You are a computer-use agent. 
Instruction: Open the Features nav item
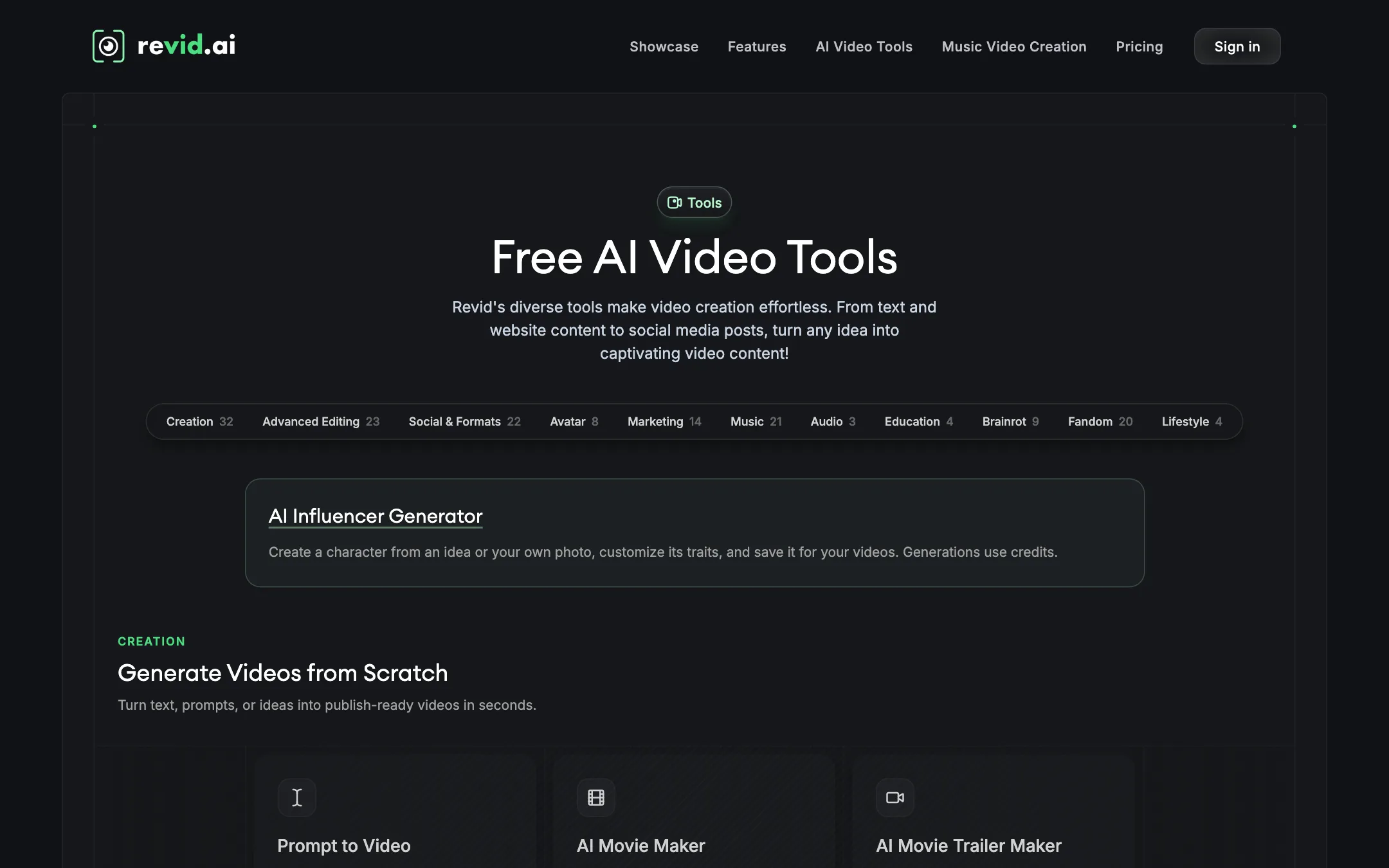coord(757,46)
